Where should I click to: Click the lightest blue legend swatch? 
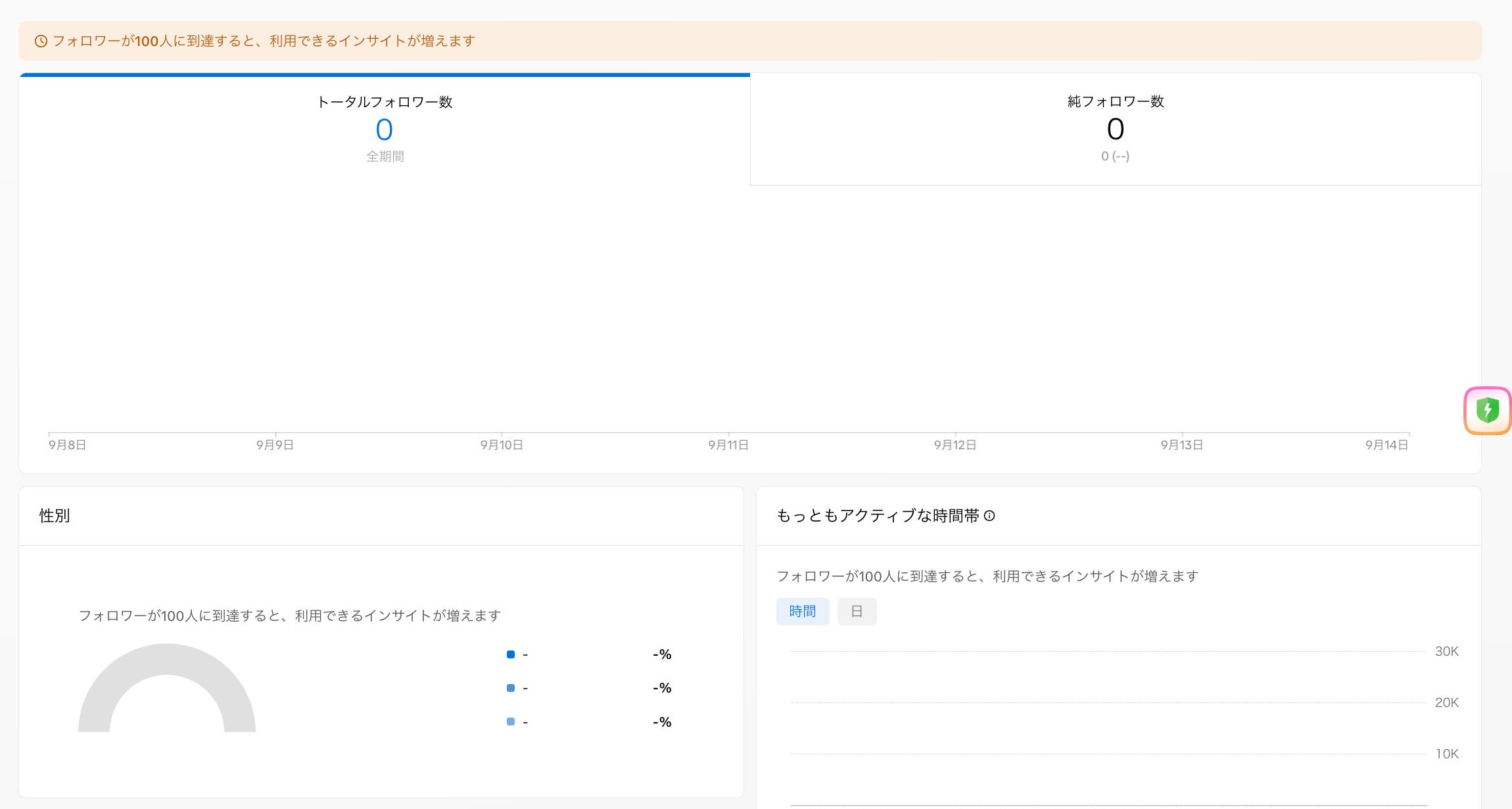tap(511, 722)
